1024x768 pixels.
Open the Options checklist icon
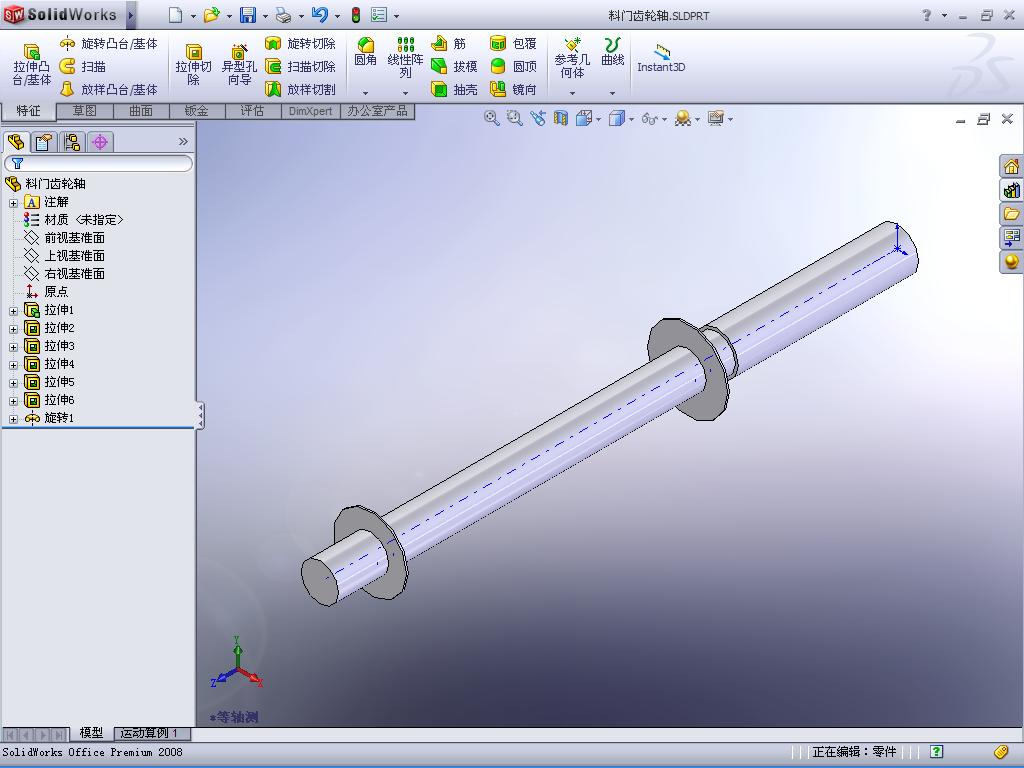click(x=379, y=15)
